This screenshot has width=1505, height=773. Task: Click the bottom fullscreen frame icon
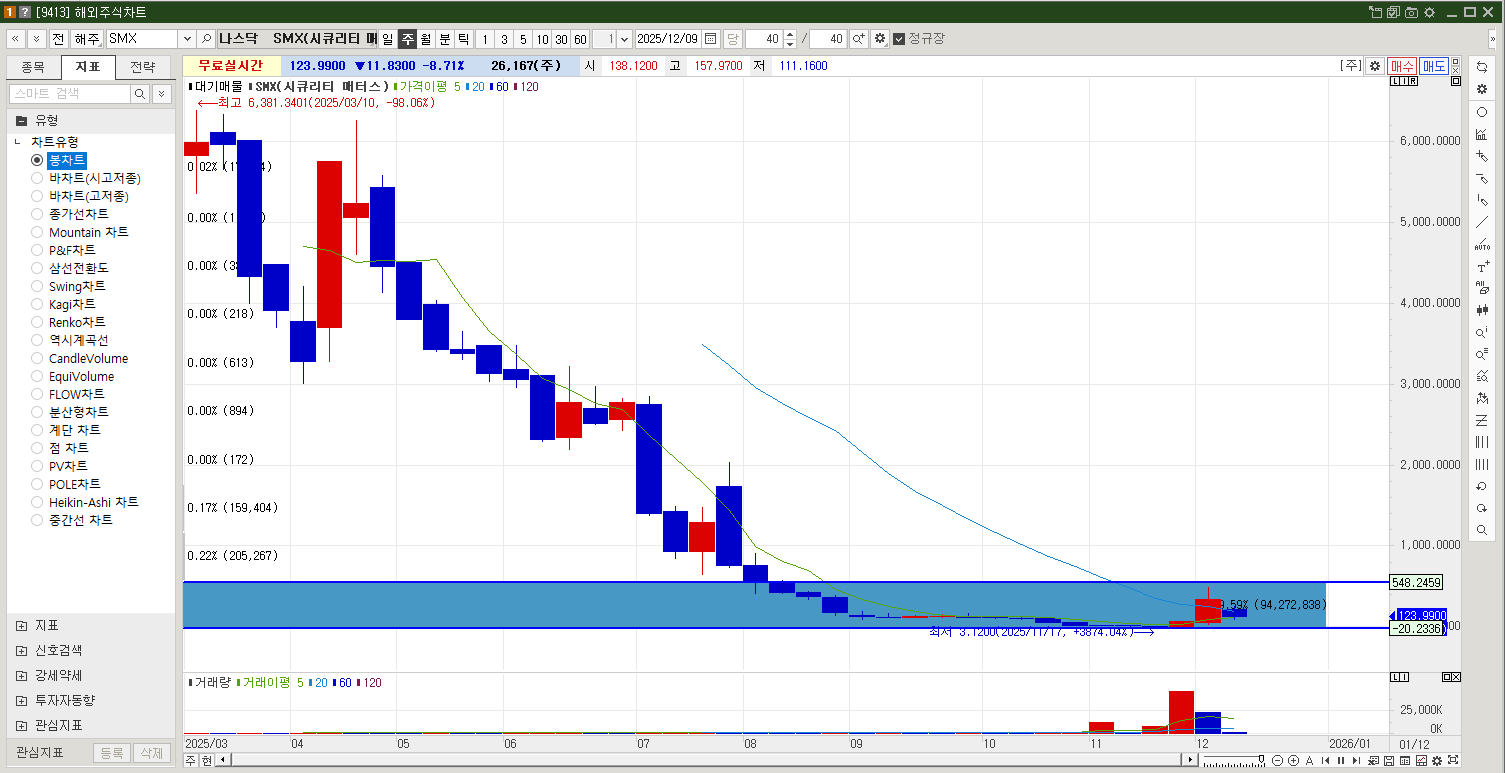(1453, 760)
